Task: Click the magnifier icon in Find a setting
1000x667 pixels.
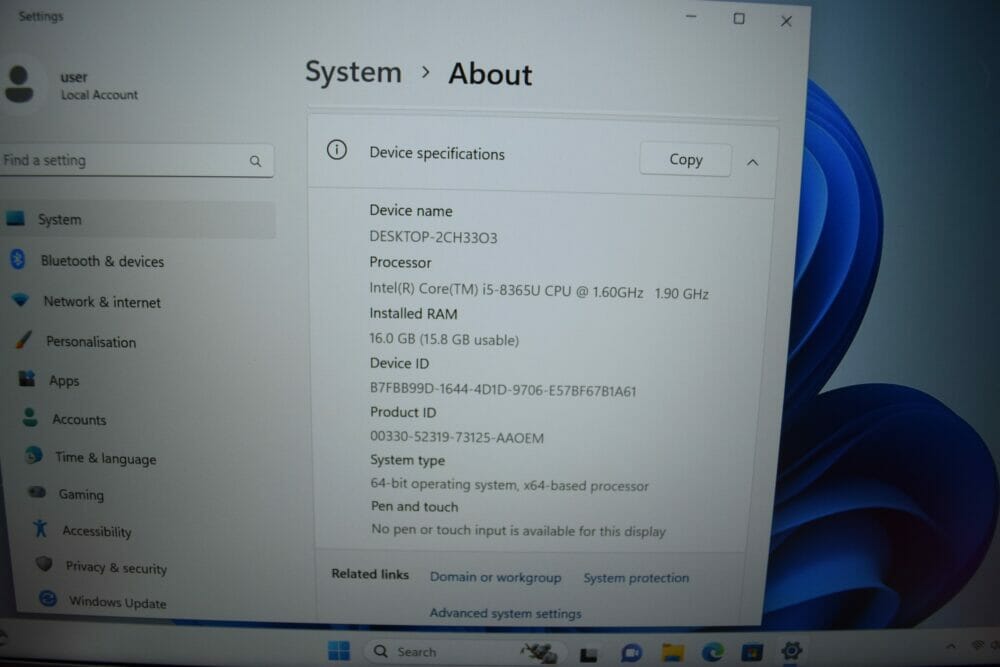Action: tap(255, 161)
